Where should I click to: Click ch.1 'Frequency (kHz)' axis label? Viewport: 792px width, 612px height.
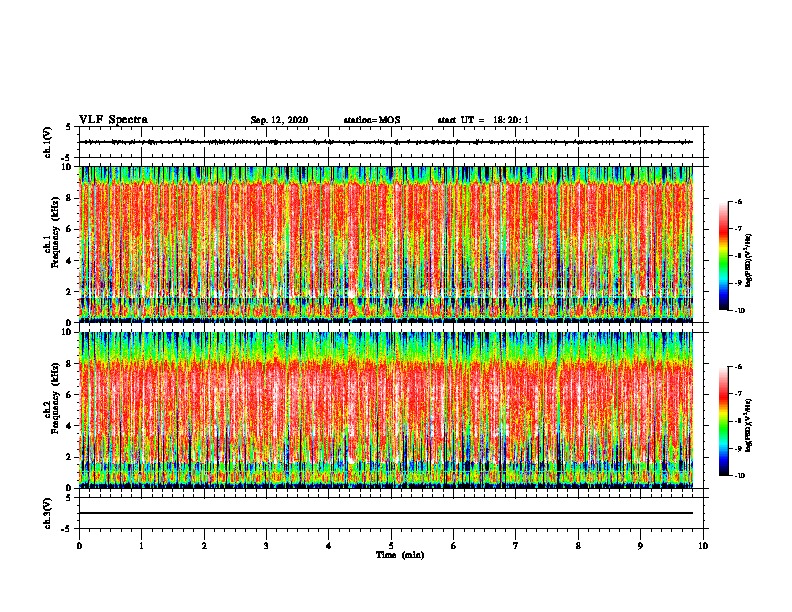click(x=55, y=233)
